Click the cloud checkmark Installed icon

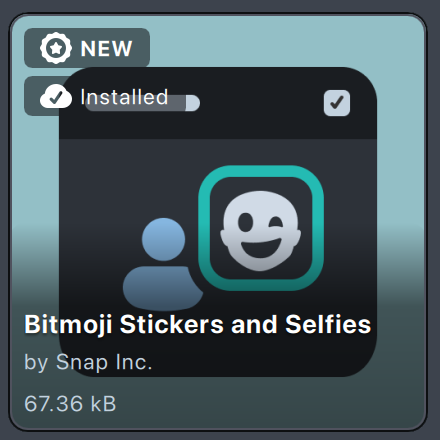point(56,96)
